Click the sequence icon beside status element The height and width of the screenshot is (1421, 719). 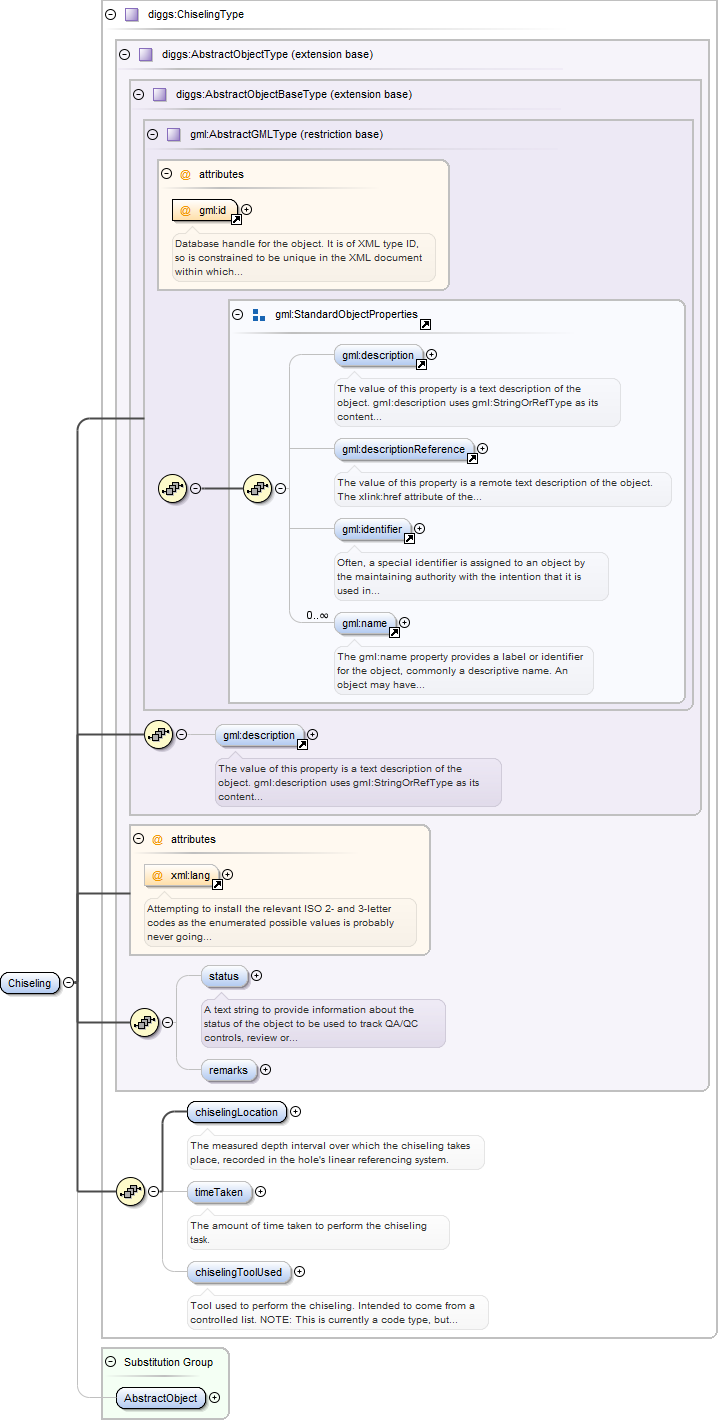click(x=145, y=1021)
